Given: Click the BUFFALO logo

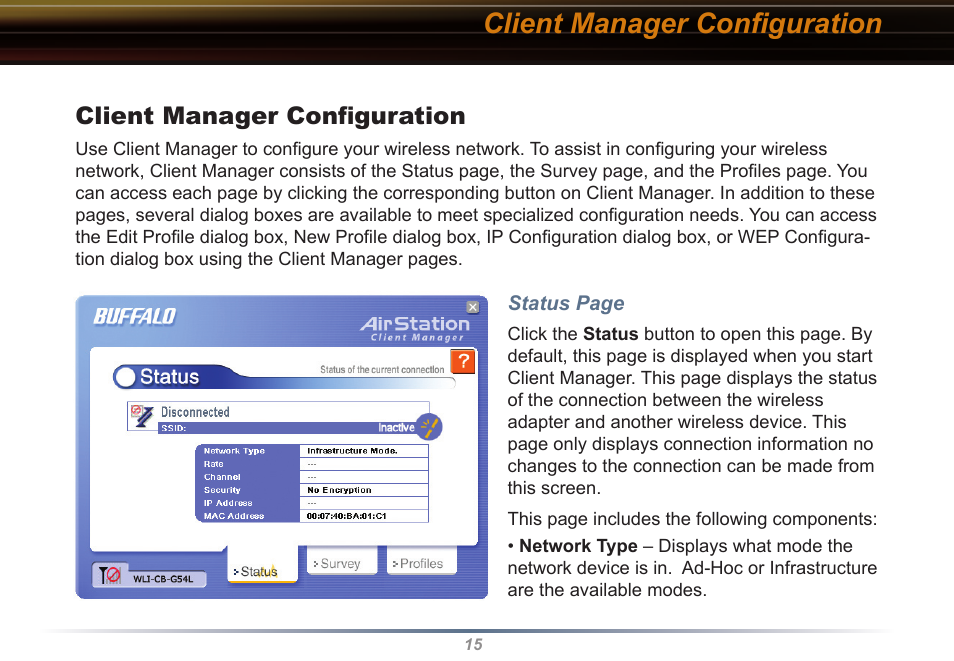Looking at the screenshot, I should (134, 317).
